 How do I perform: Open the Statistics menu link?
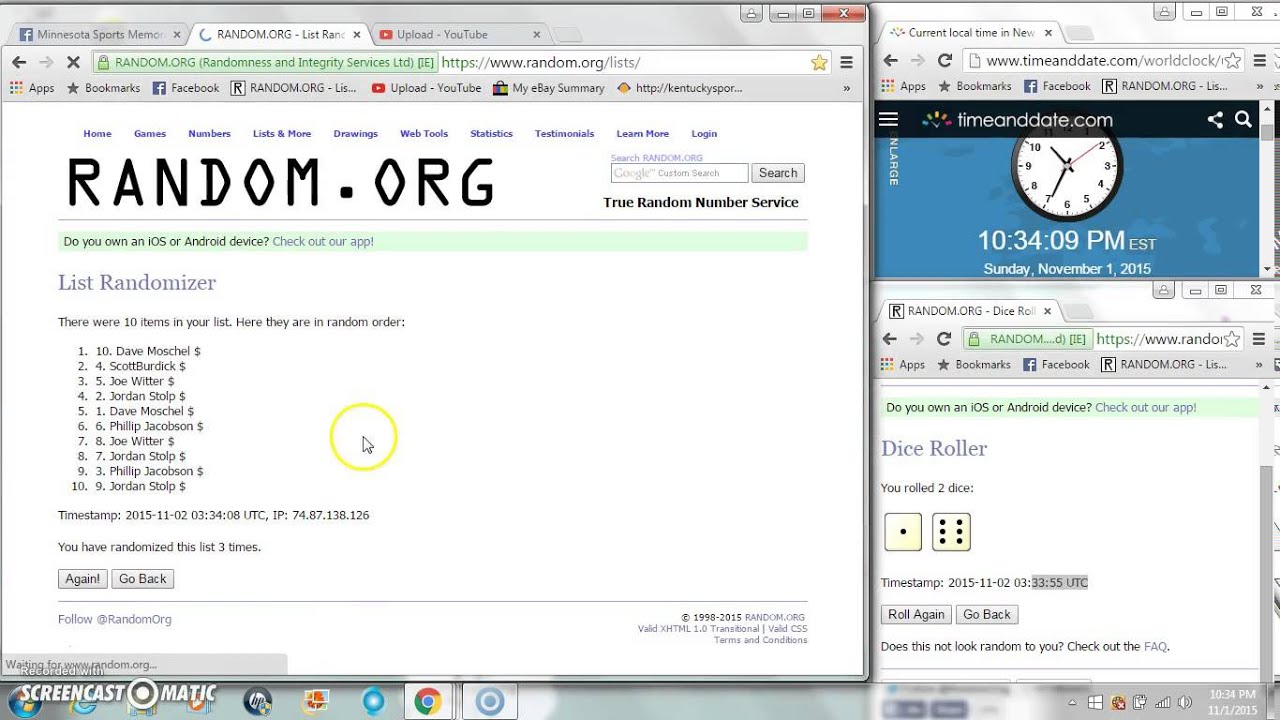point(491,133)
